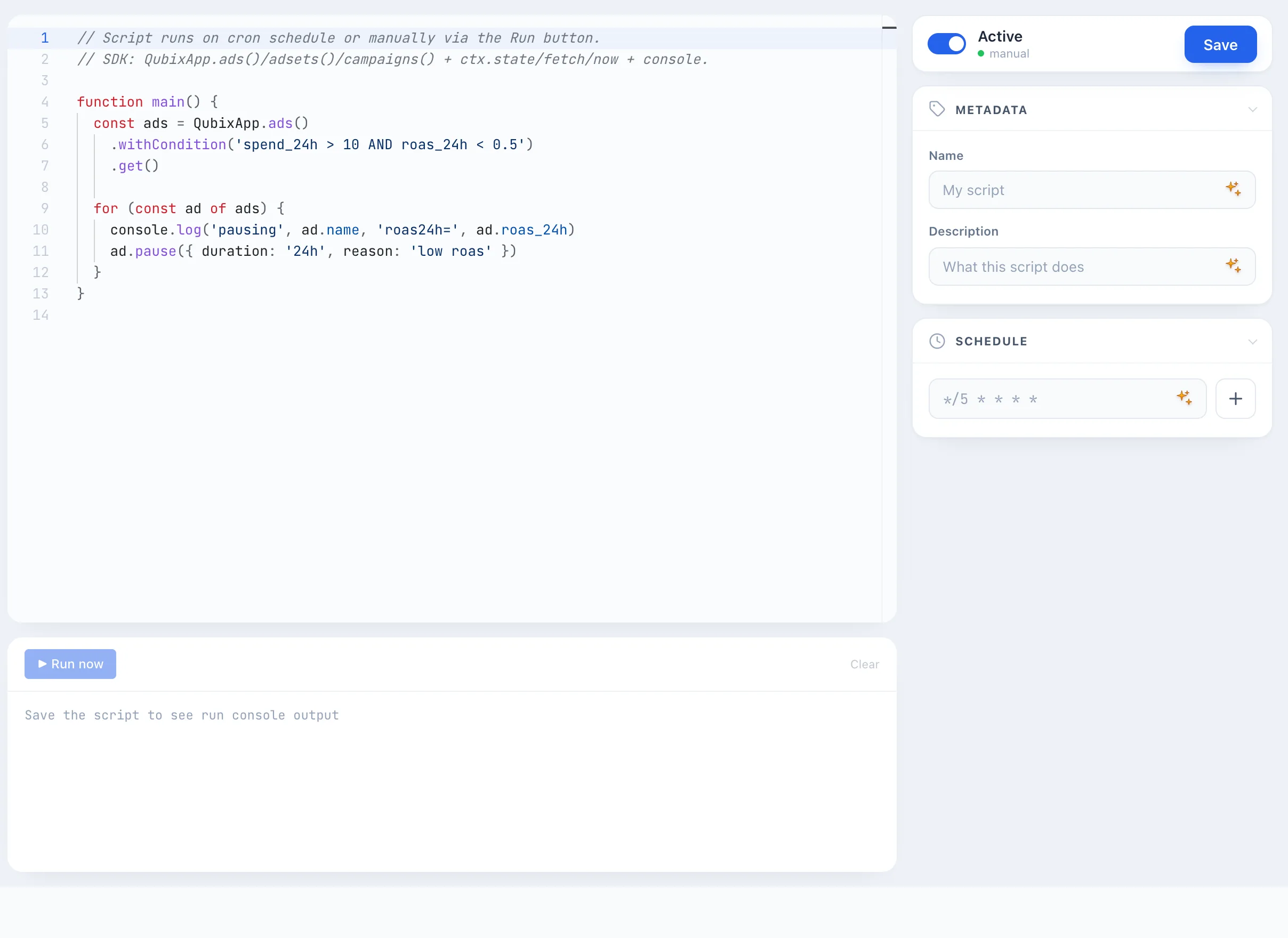Click line number 4 in gutter
Screen dimensions: 1288x938
(x=44, y=102)
